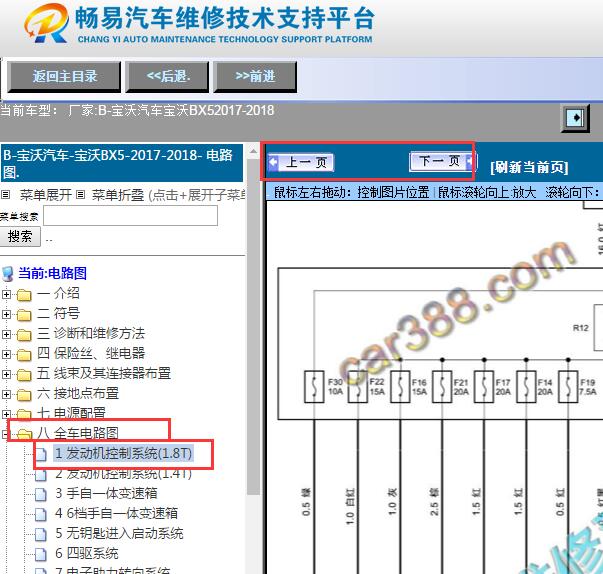Open folder icon for 一 介绍
Screen dimensions: 603x574
[24, 295]
